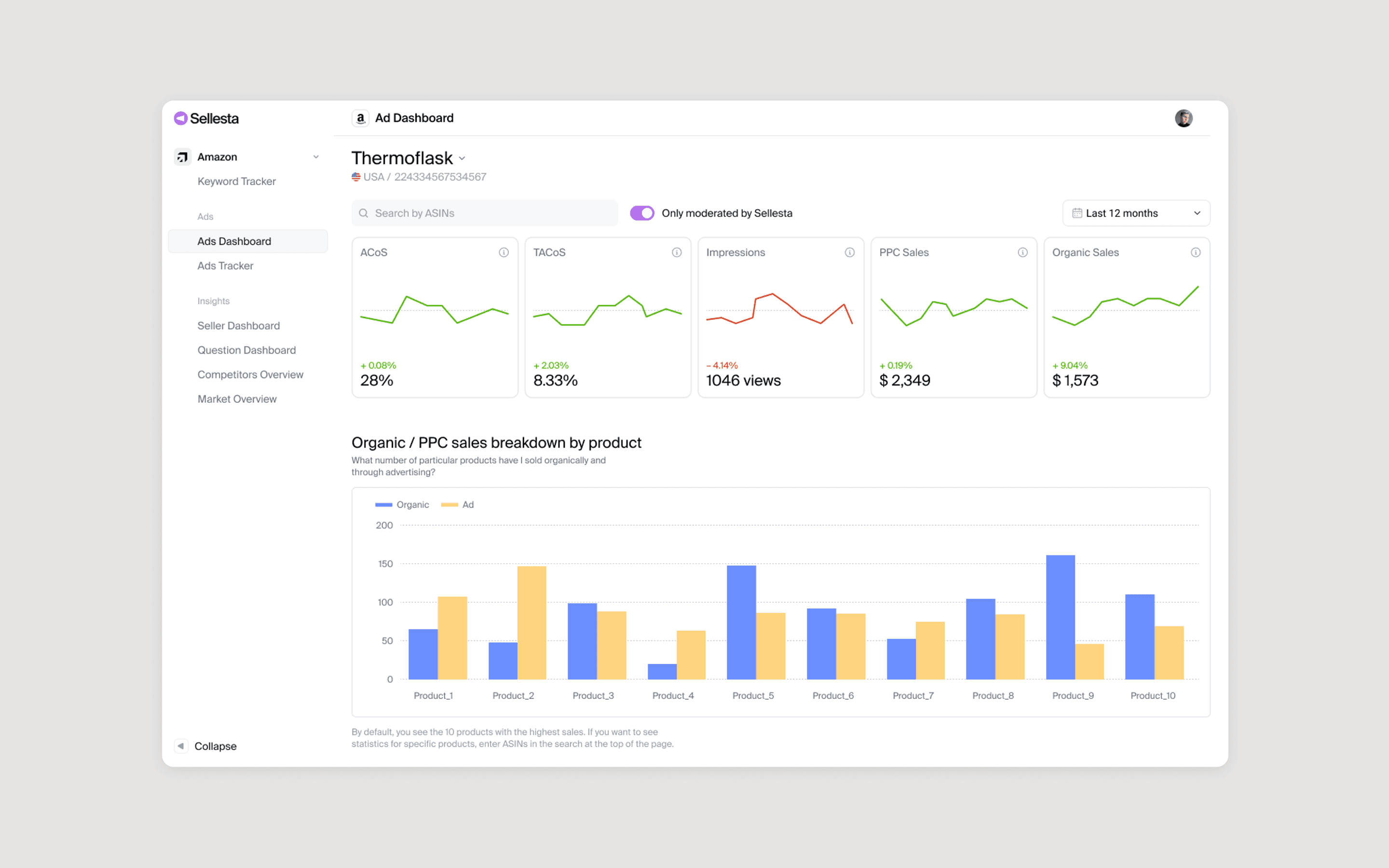Click the Impressions info icon
The image size is (1389, 868).
(x=849, y=253)
